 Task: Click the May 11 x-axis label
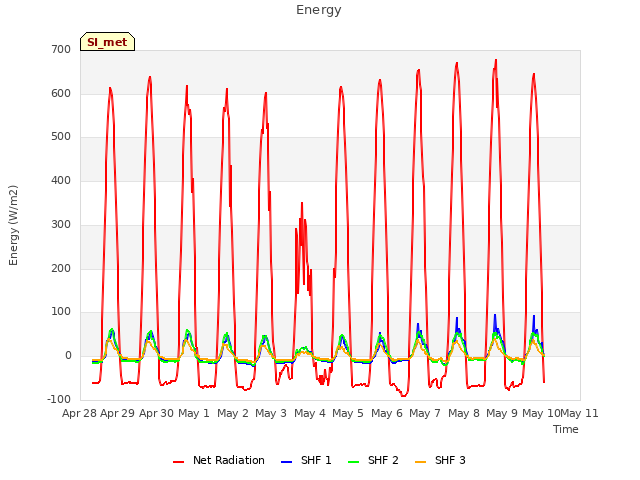580,413
